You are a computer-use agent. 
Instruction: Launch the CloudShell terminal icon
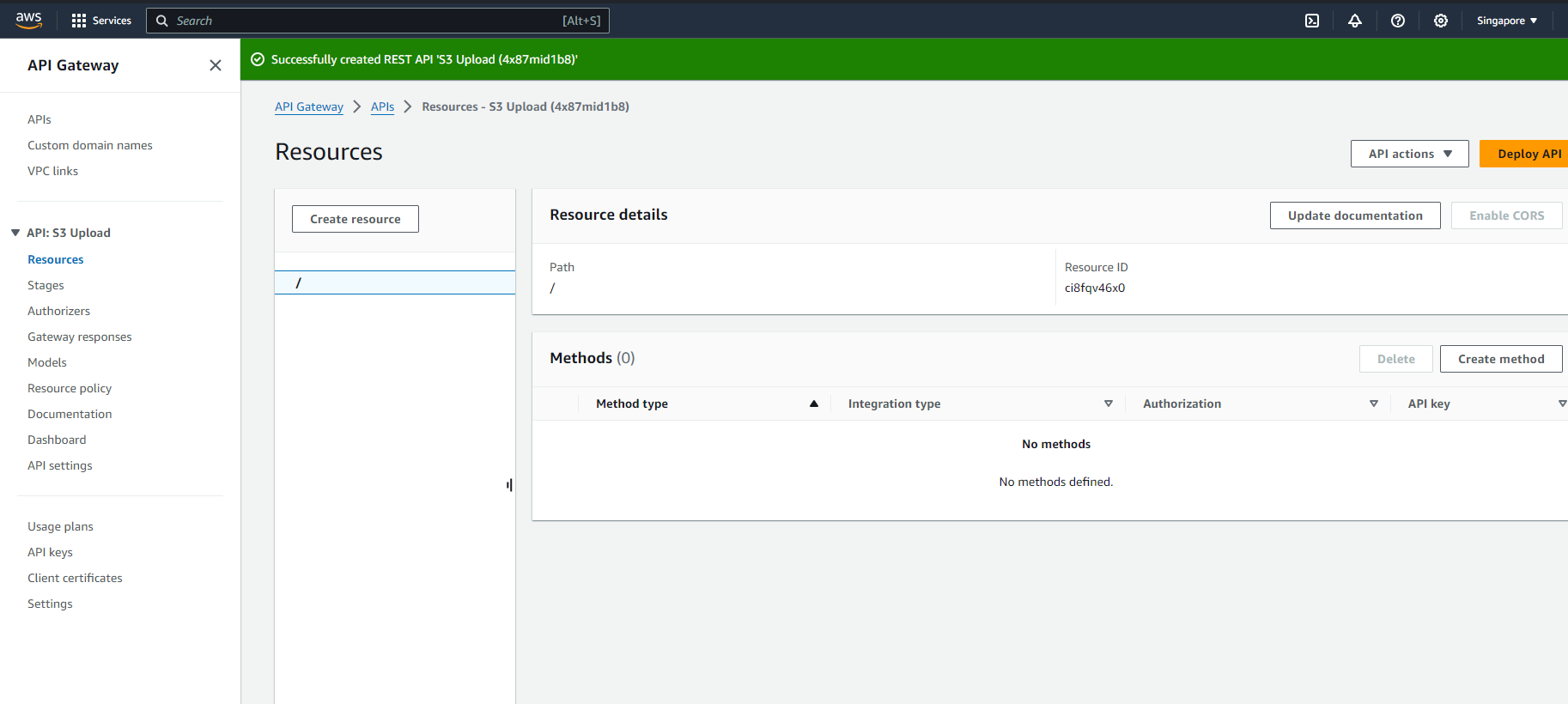click(x=1312, y=21)
